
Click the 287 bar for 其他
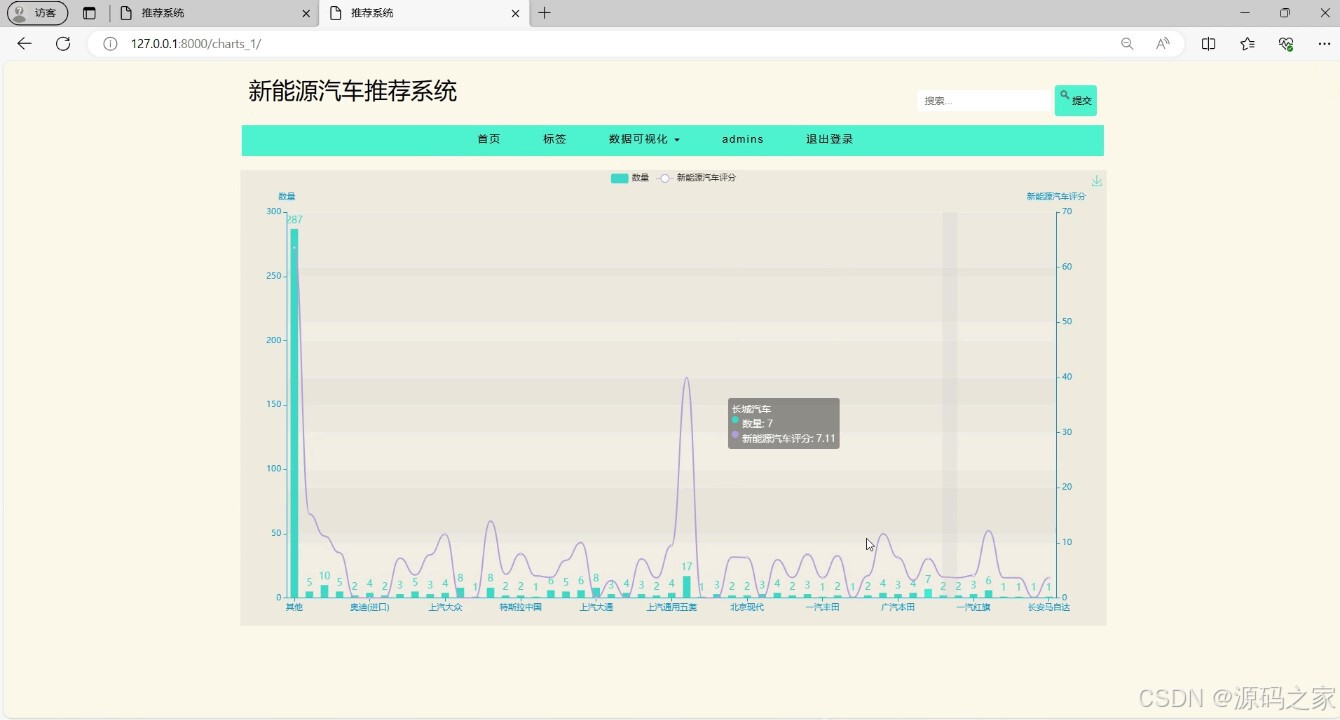coord(294,413)
